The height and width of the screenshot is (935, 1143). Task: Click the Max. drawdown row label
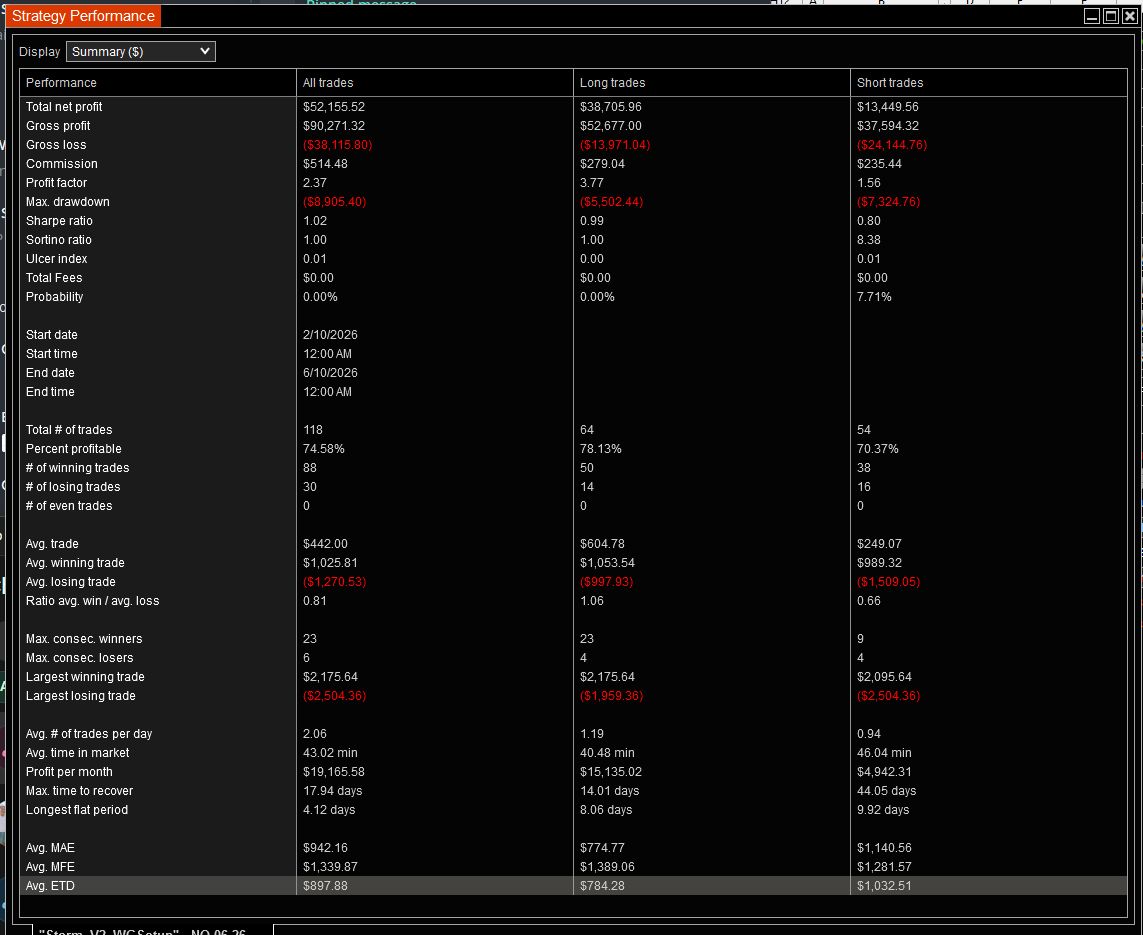(x=68, y=202)
